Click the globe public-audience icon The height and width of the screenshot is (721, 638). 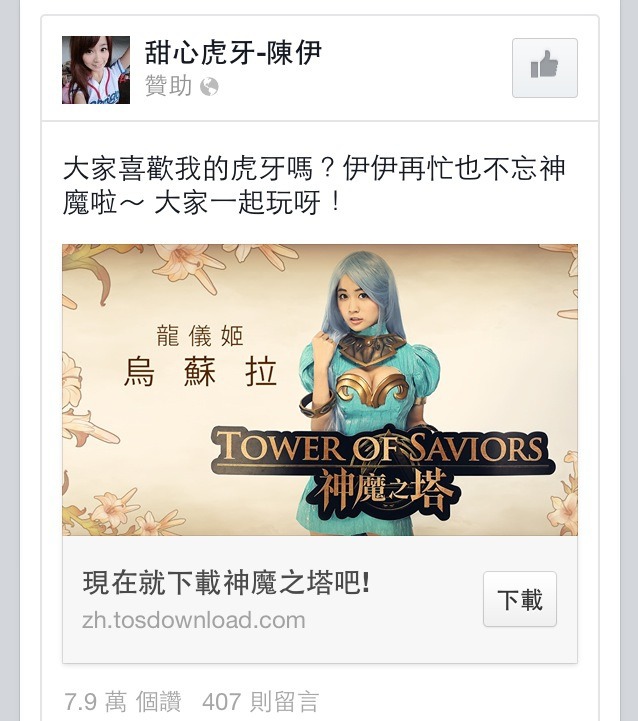209,86
